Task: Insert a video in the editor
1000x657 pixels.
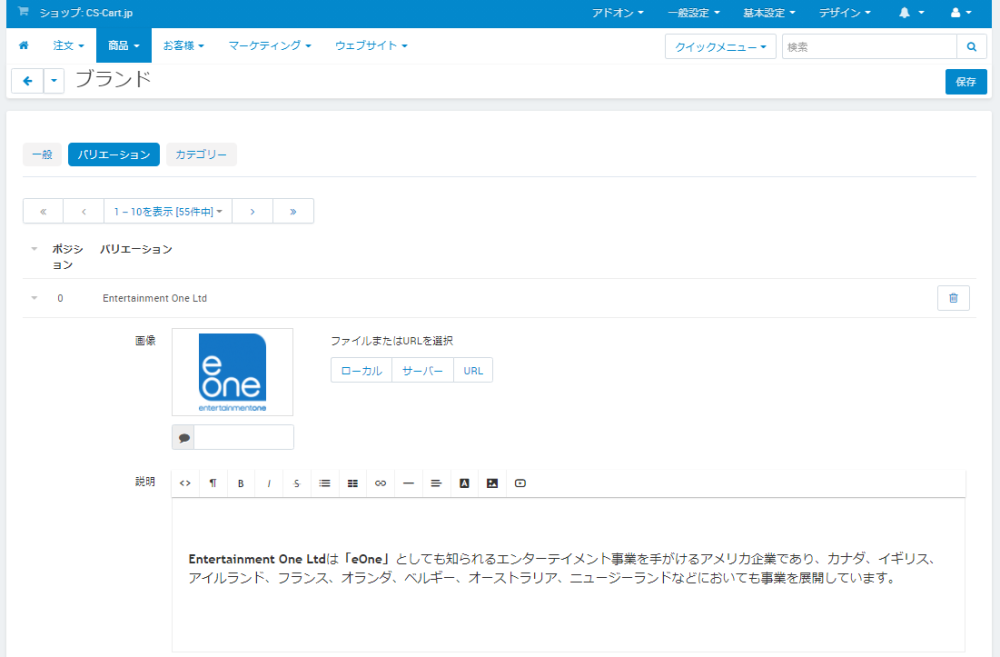Action: click(x=520, y=484)
